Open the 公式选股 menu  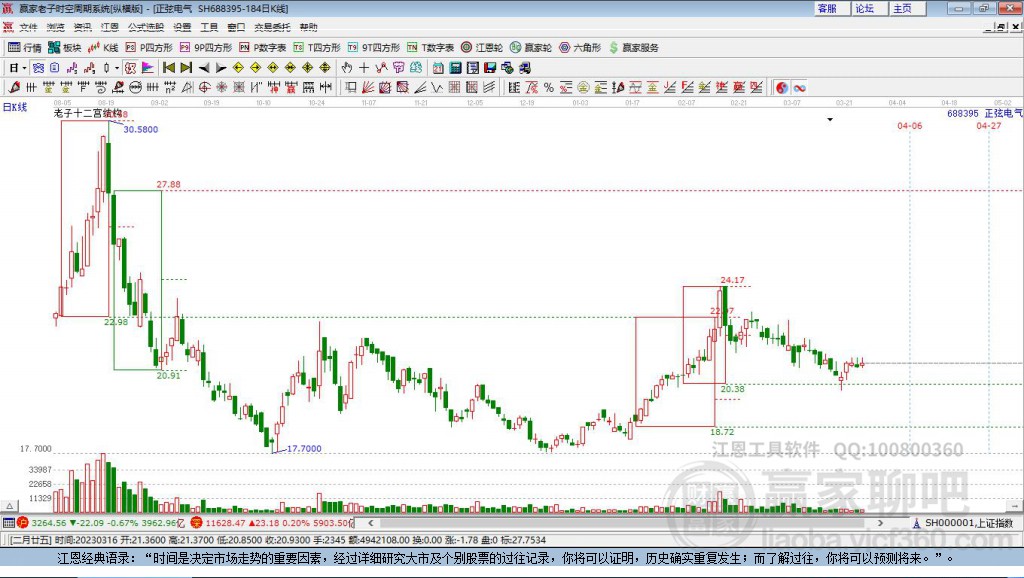pos(146,27)
